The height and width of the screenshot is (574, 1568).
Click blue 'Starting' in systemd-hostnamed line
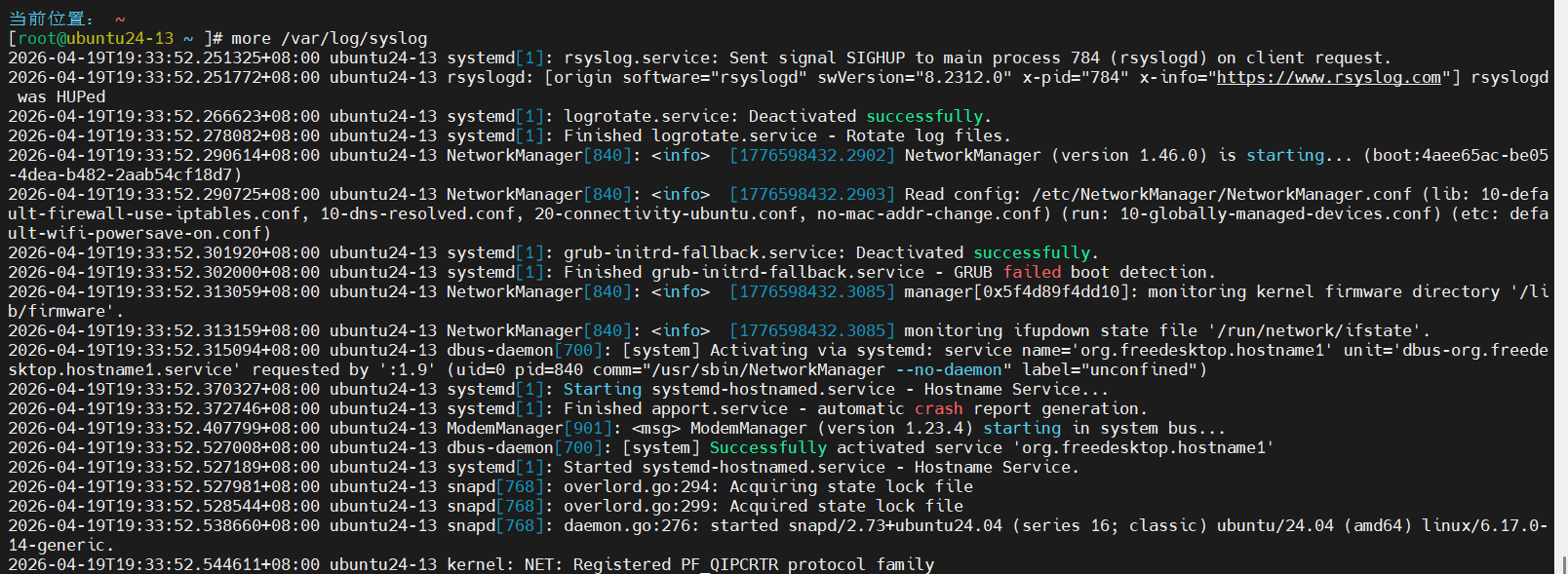click(x=603, y=390)
